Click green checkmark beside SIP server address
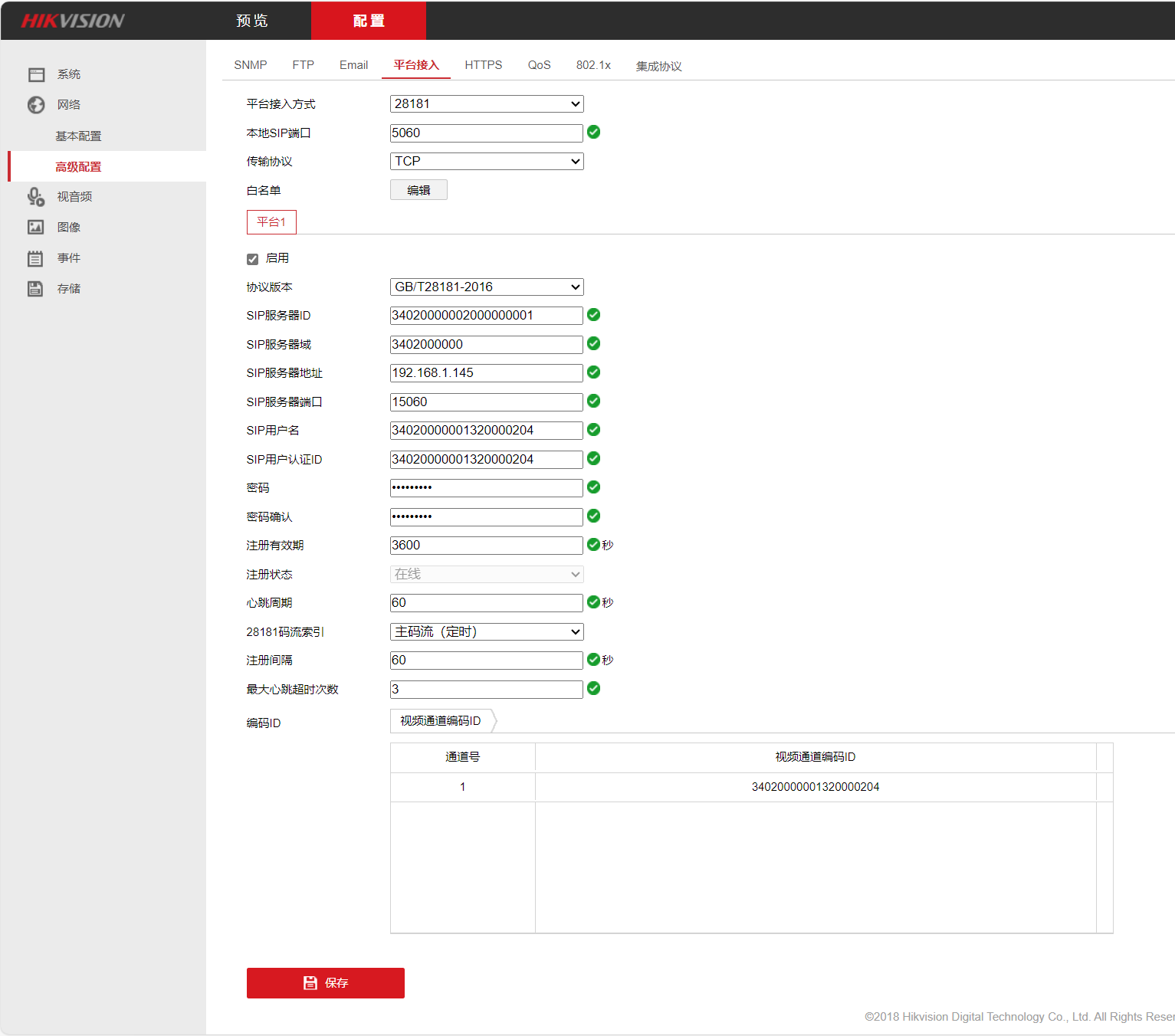The width and height of the screenshot is (1175, 1036). pyautogui.click(x=593, y=372)
